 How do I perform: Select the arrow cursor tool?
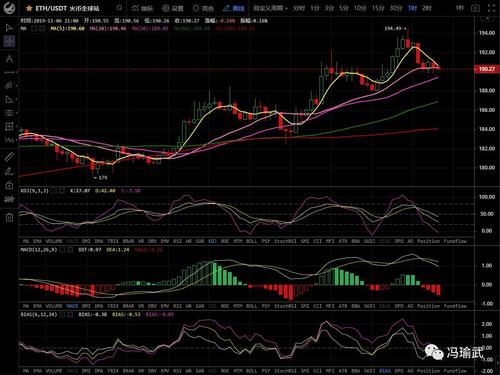point(9,27)
